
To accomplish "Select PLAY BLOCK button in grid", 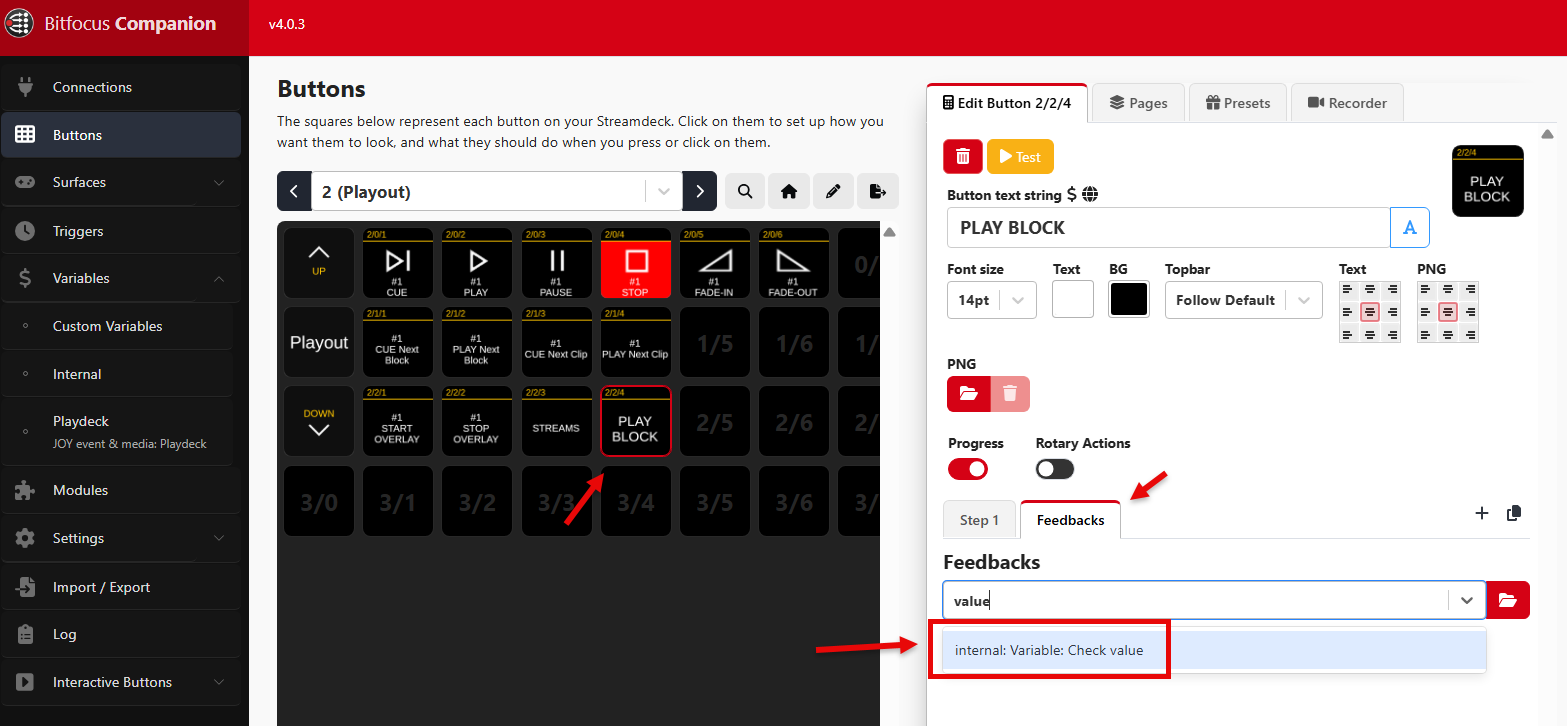I will pos(635,421).
